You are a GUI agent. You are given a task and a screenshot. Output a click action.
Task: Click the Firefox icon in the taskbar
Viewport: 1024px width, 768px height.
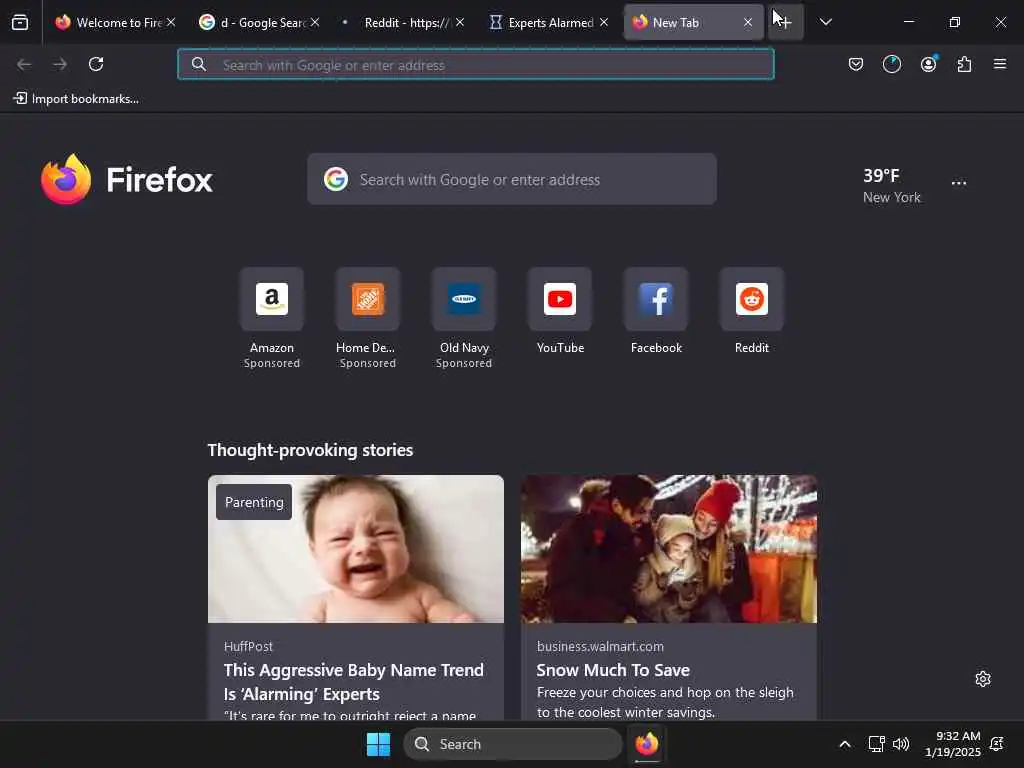(x=647, y=744)
